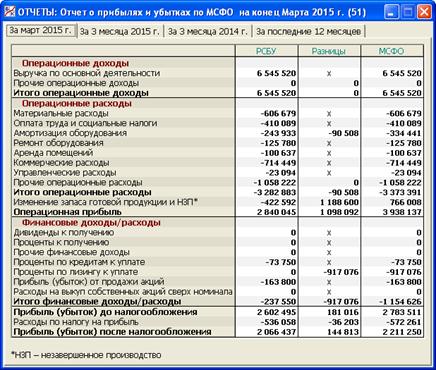
Task: Click the МСФО column header
Action: (x=392, y=51)
